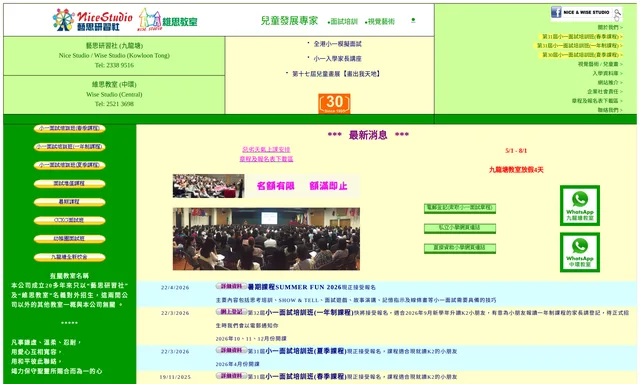The width and height of the screenshot is (640, 384).
Task: Click 全港小一模擬面試 link
Action: pyautogui.click(x=338, y=44)
